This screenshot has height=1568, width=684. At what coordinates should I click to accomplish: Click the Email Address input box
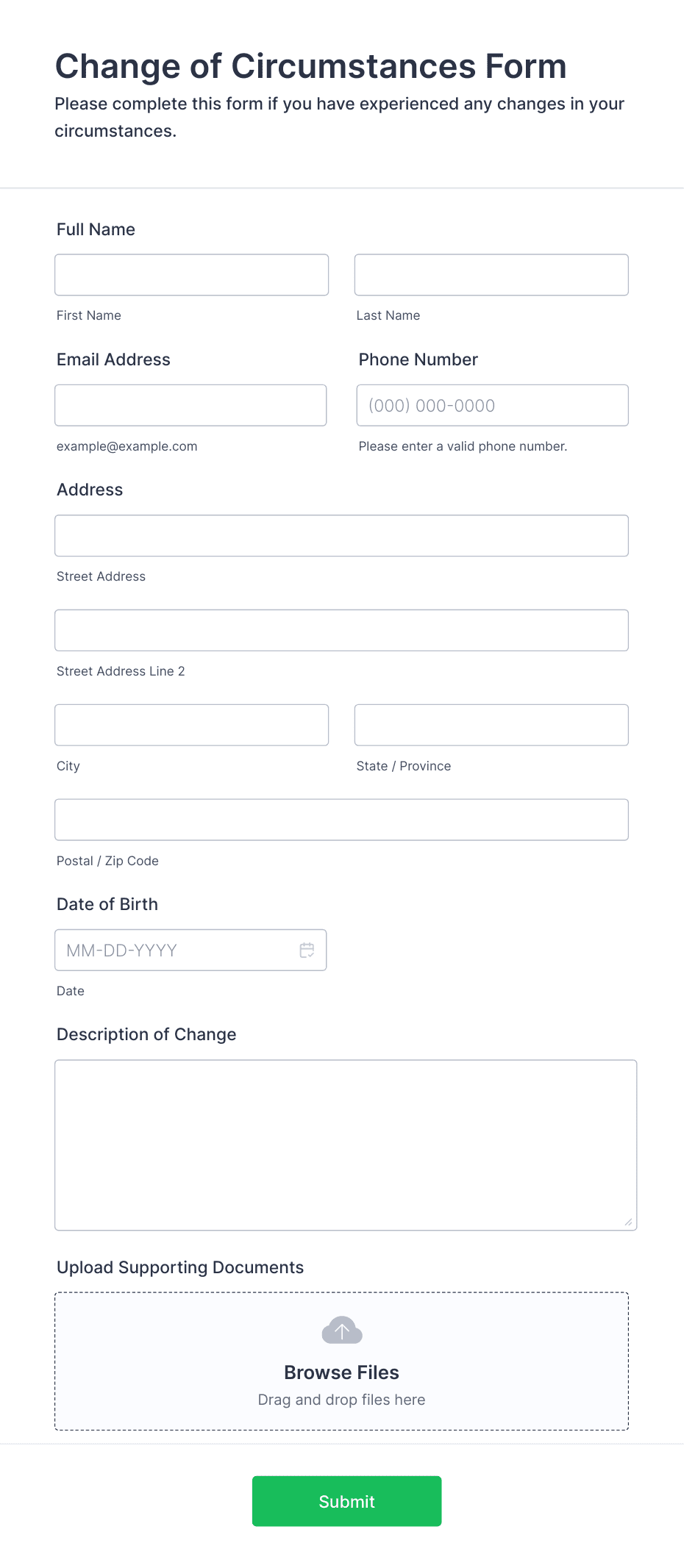click(190, 405)
